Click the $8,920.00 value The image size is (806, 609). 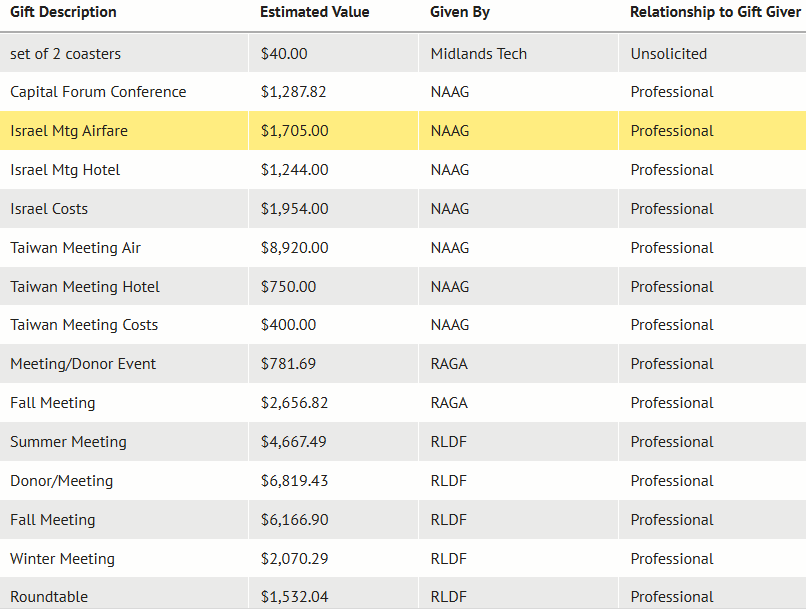tap(295, 248)
